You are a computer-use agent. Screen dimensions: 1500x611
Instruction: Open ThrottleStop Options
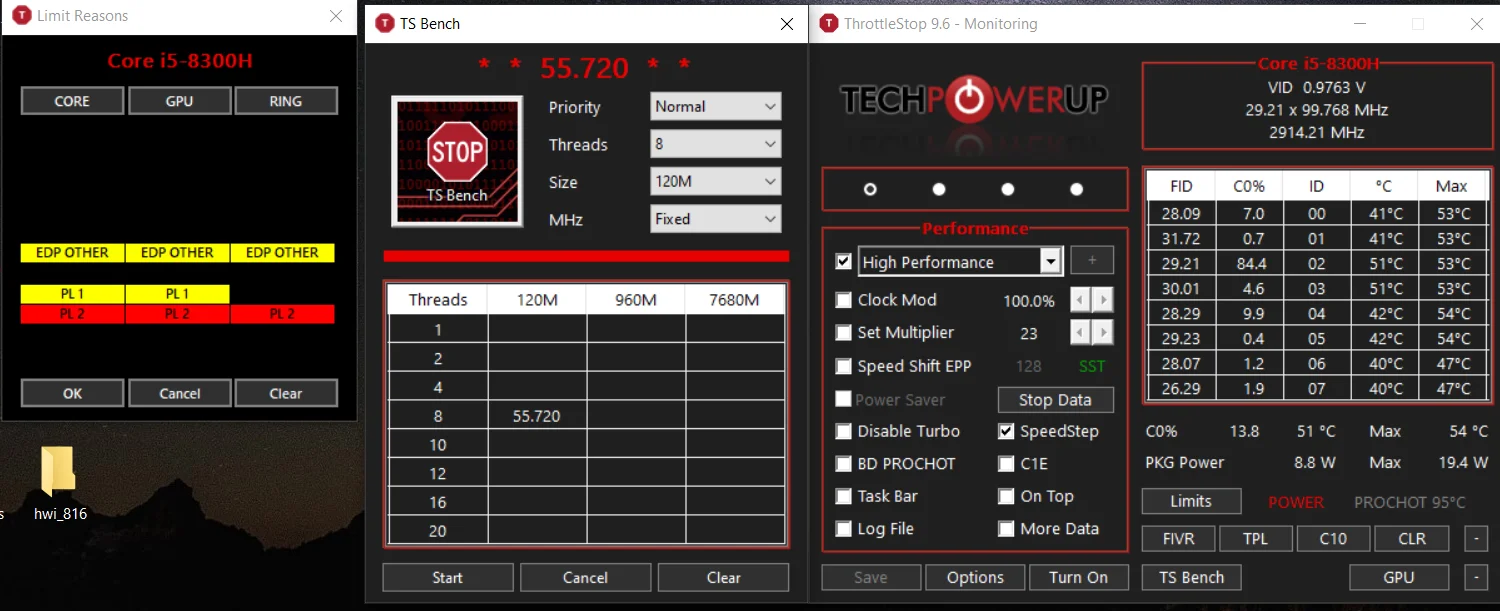[x=975, y=577]
